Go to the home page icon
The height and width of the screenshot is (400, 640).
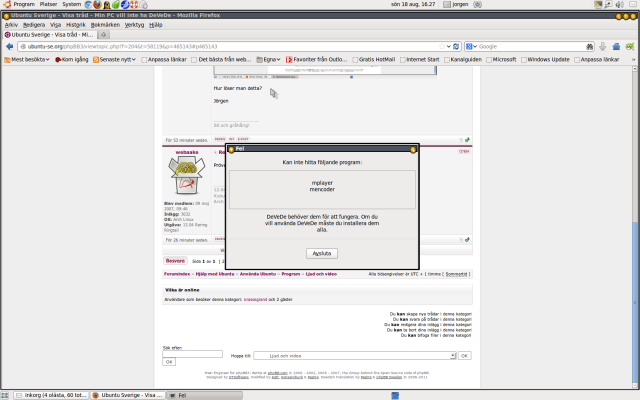click(x=616, y=47)
